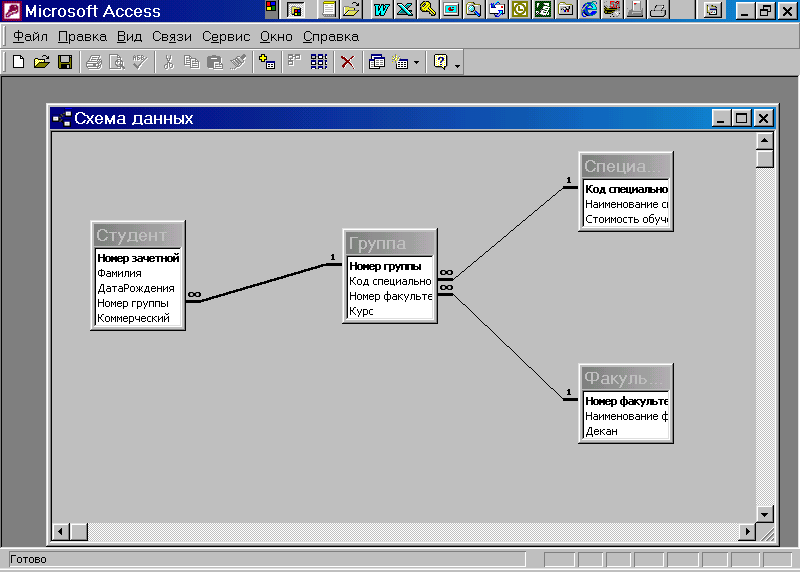This screenshot has height=572, width=800.
Task: Click the Cut scissors icon
Action: tap(168, 62)
